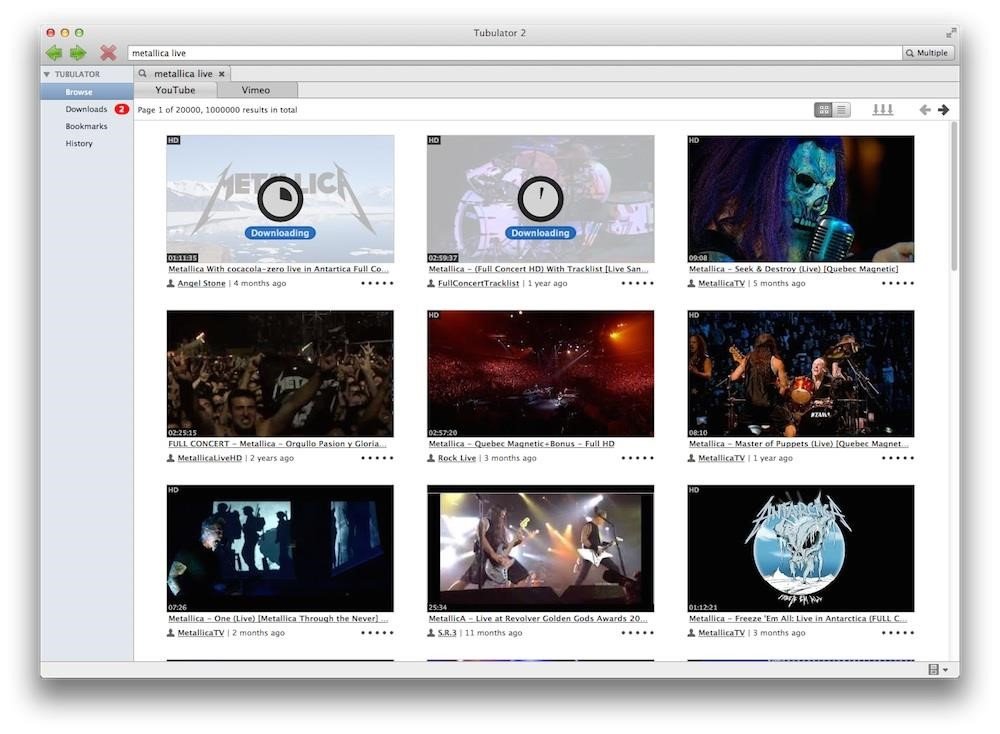This screenshot has height=734, width=1000.
Task: Open MetallicaTV link under One (Live)
Action: click(201, 633)
